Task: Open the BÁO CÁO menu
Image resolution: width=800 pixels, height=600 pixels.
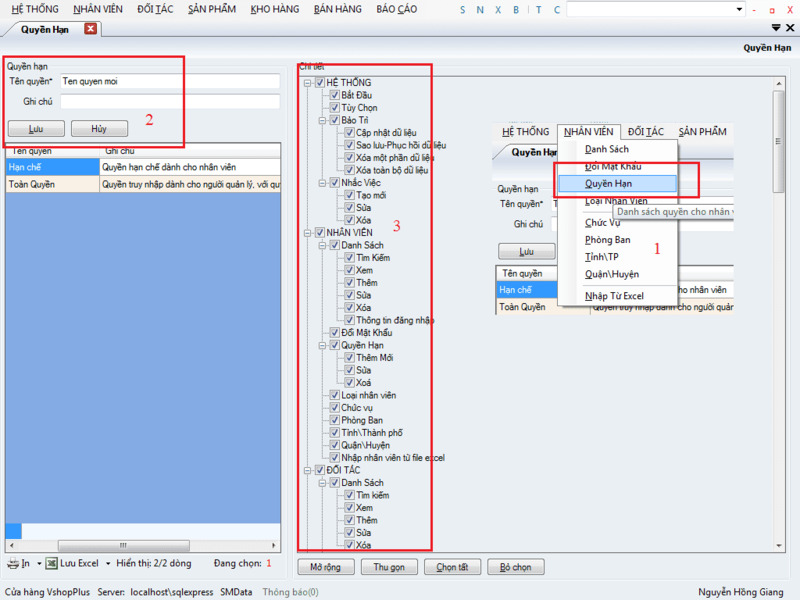Action: (x=396, y=9)
